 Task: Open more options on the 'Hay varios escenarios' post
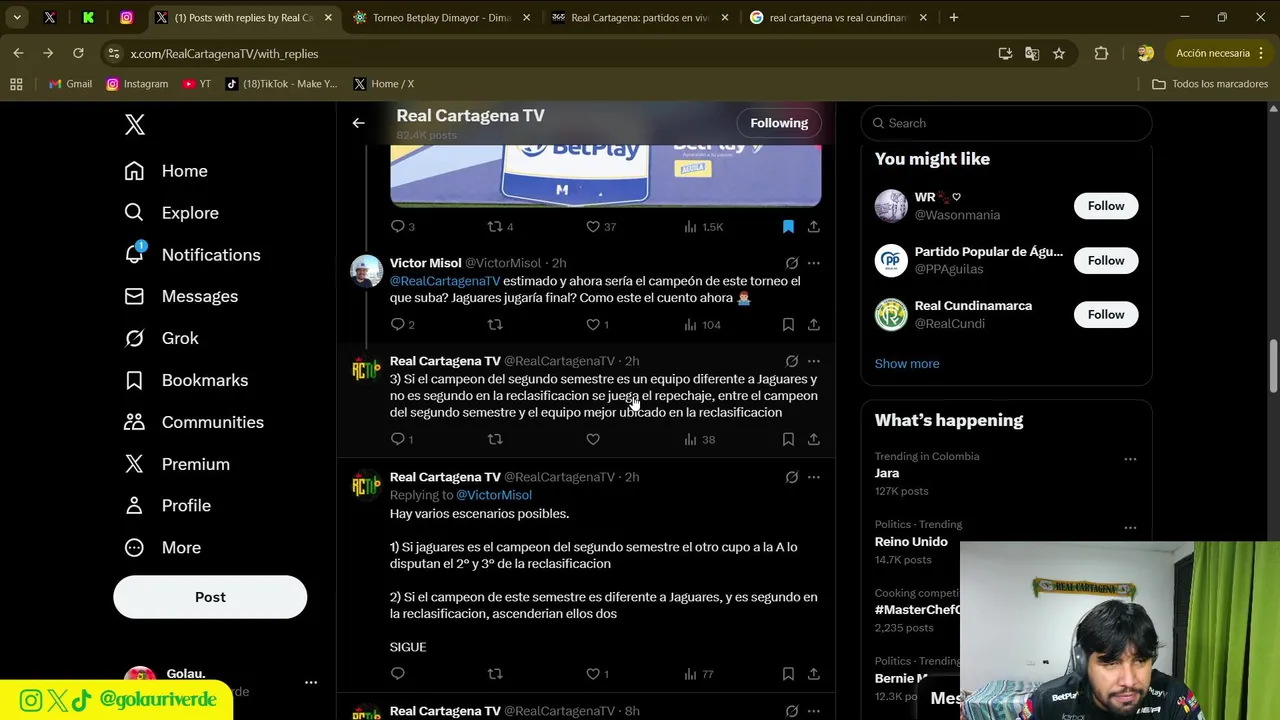pyautogui.click(x=814, y=477)
